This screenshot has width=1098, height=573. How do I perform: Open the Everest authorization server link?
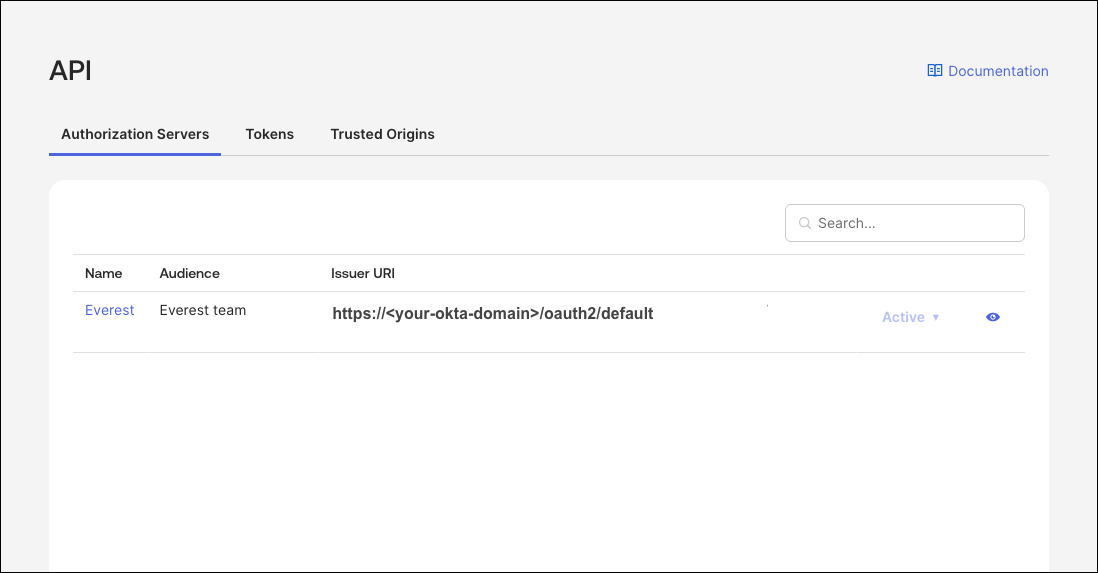109,310
